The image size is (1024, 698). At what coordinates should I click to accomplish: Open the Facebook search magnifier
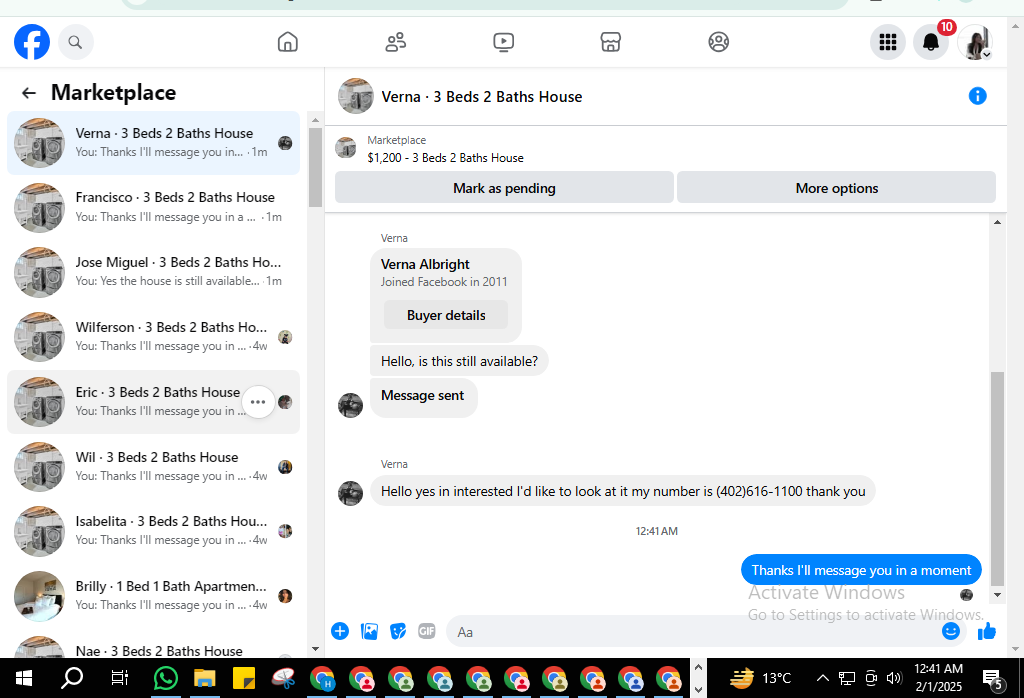click(75, 42)
